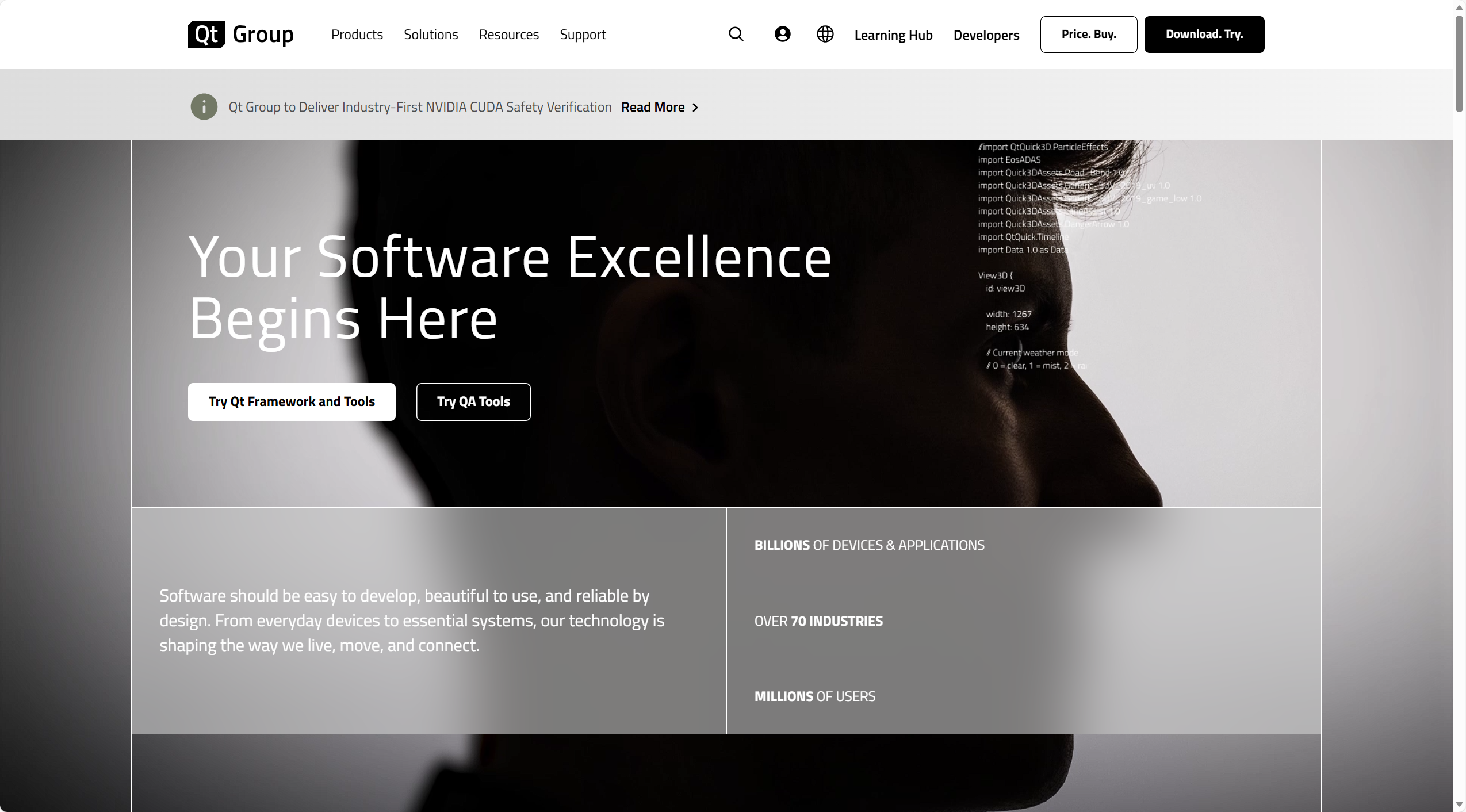Click the Try QA Tools button
This screenshot has width=1466, height=812.
[x=473, y=401]
